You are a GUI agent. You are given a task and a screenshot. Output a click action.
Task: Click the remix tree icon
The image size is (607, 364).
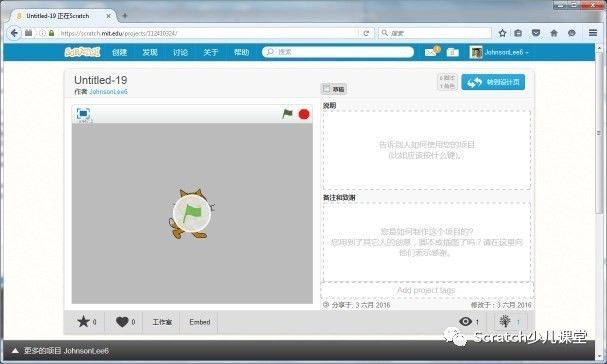pyautogui.click(x=505, y=321)
